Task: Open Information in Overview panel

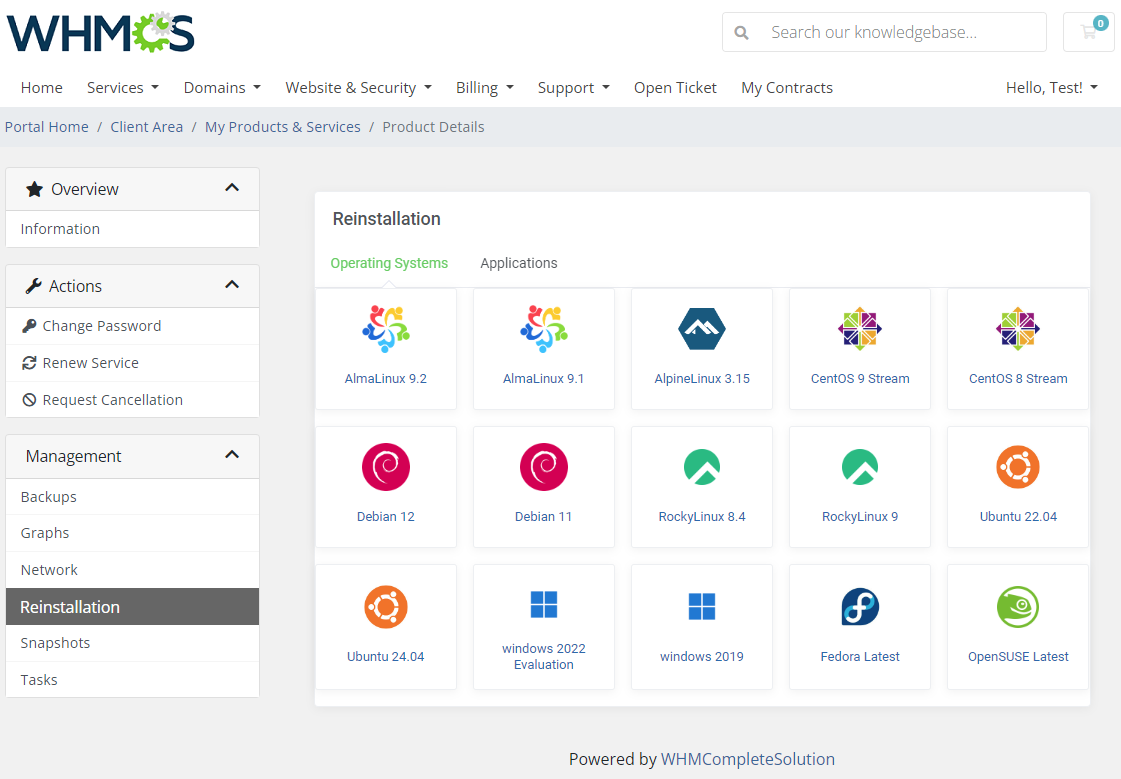Action: pyautogui.click(x=132, y=229)
